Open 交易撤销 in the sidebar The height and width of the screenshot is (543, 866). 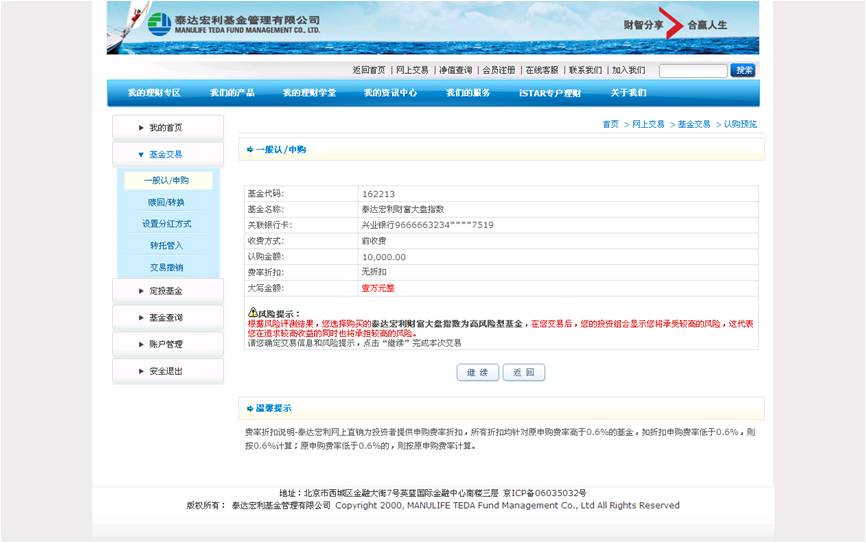tap(166, 267)
